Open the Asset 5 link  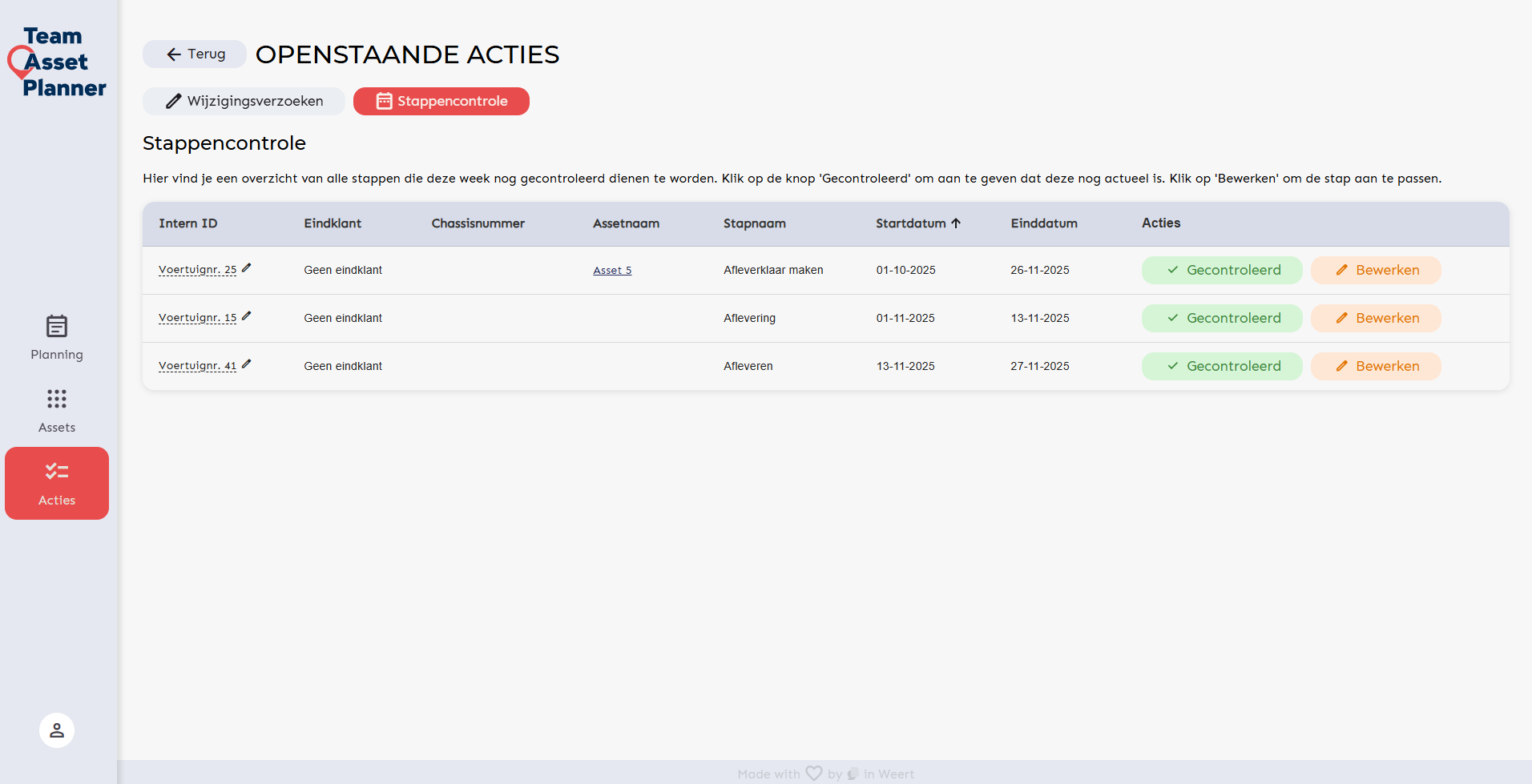click(x=611, y=270)
